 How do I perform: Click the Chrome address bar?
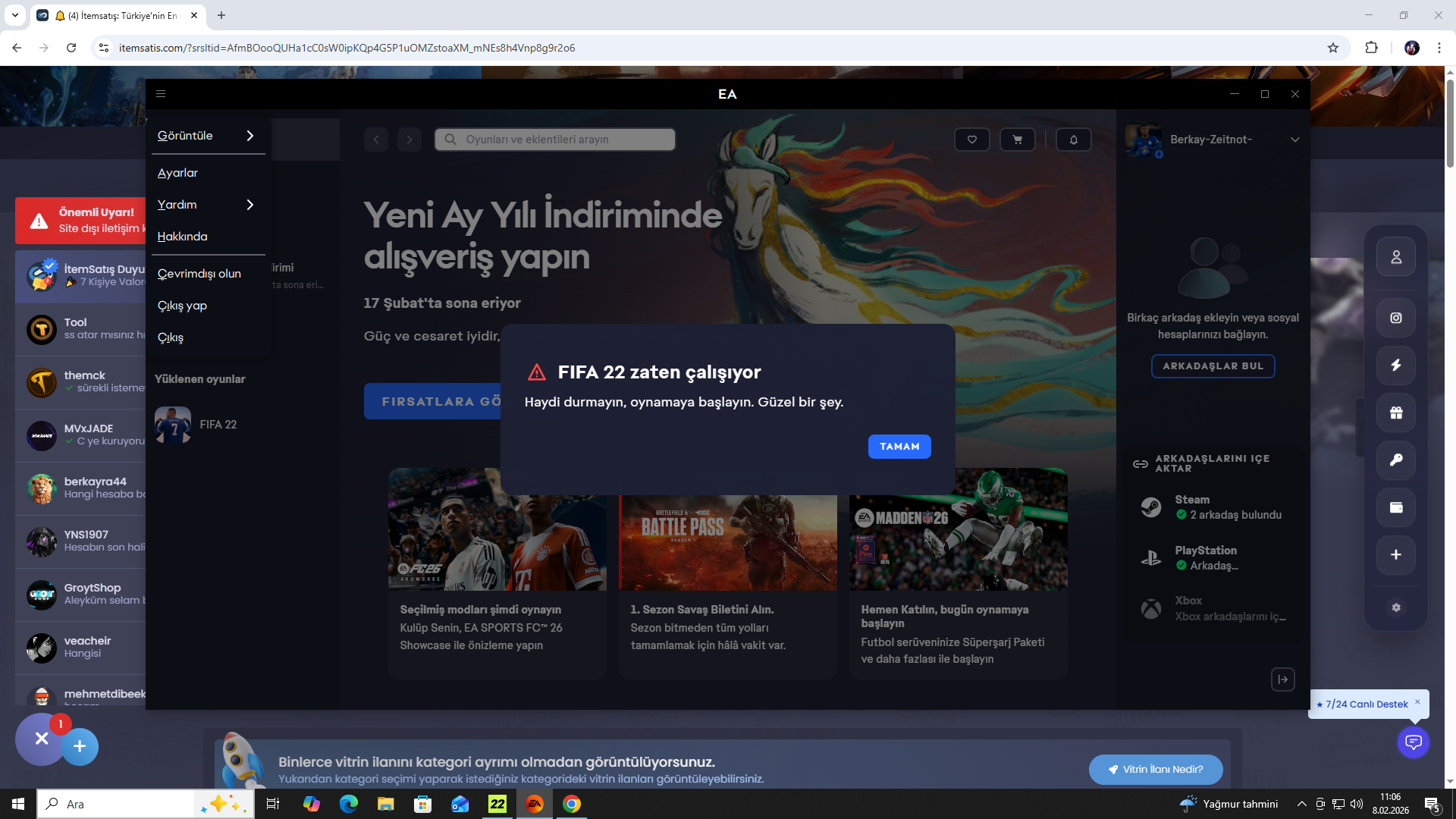point(713,48)
